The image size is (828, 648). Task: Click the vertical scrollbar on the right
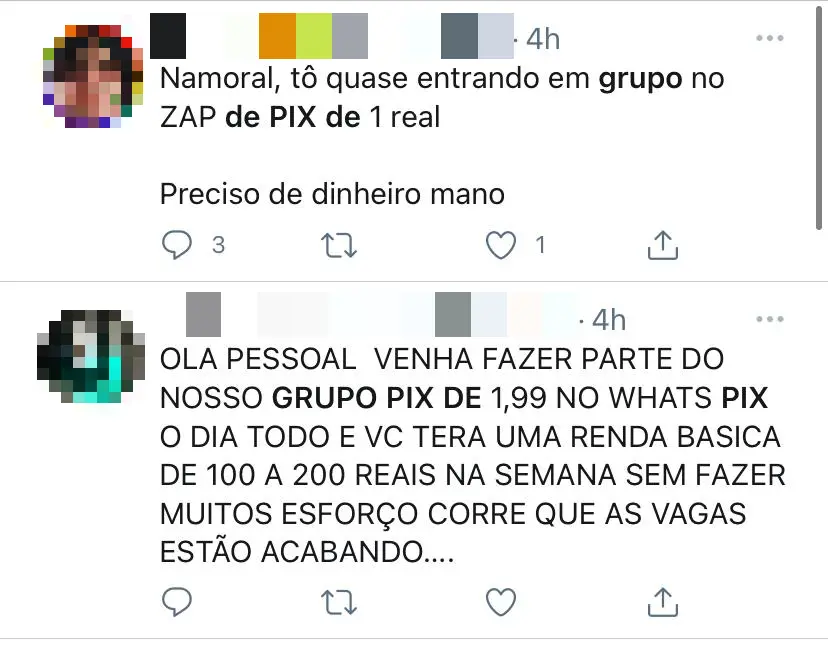[x=818, y=116]
